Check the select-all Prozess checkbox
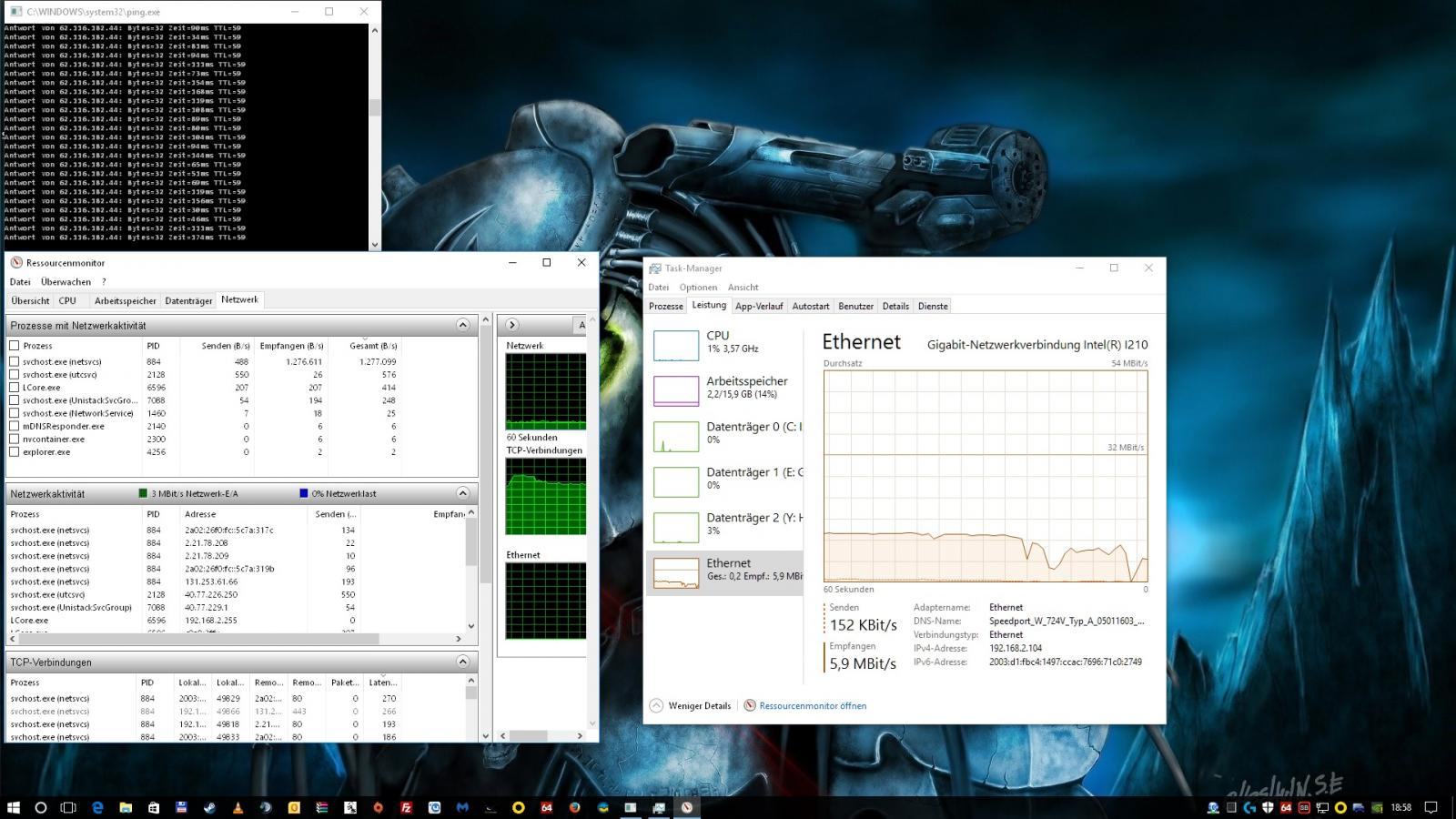Image resolution: width=1456 pixels, height=819 pixels. (x=15, y=346)
